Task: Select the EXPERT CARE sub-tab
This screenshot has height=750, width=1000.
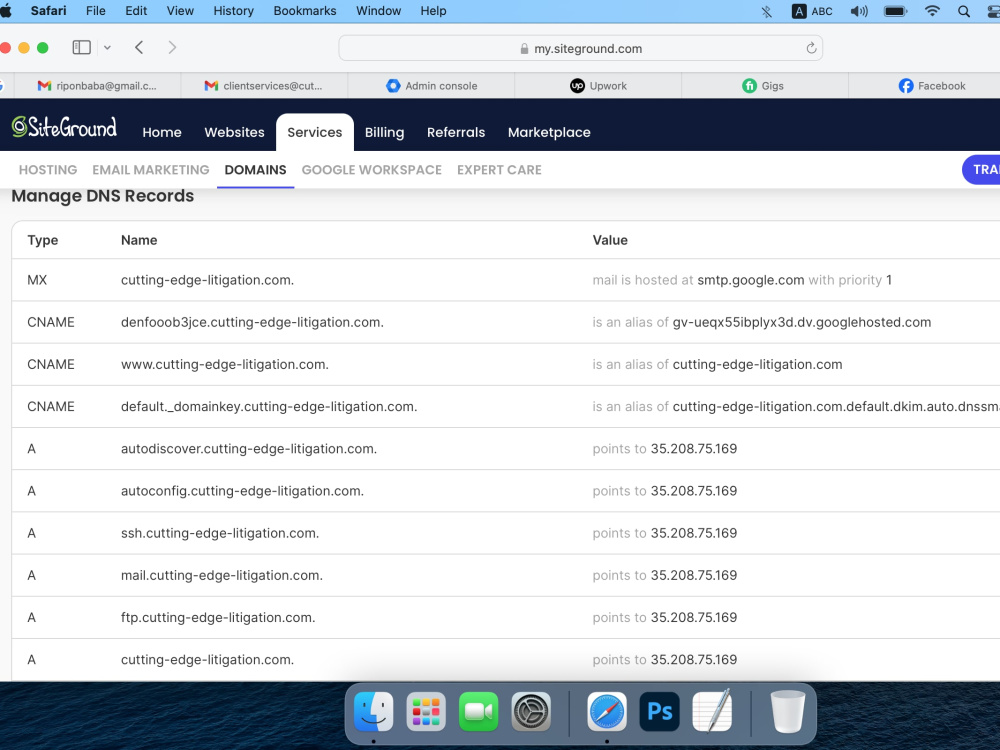Action: point(499,170)
